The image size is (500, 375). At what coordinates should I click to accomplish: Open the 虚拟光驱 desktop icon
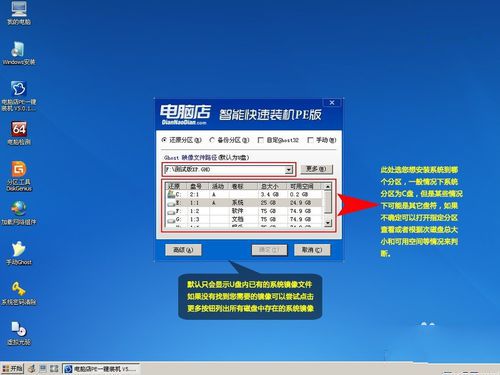[19, 333]
